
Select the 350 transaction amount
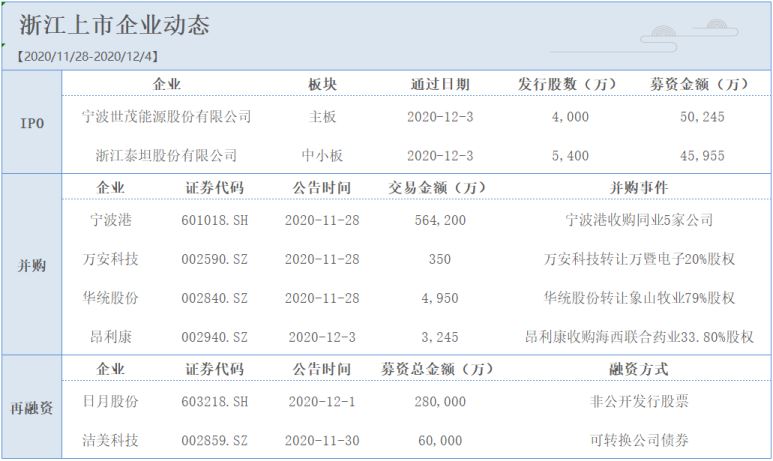[x=440, y=259]
